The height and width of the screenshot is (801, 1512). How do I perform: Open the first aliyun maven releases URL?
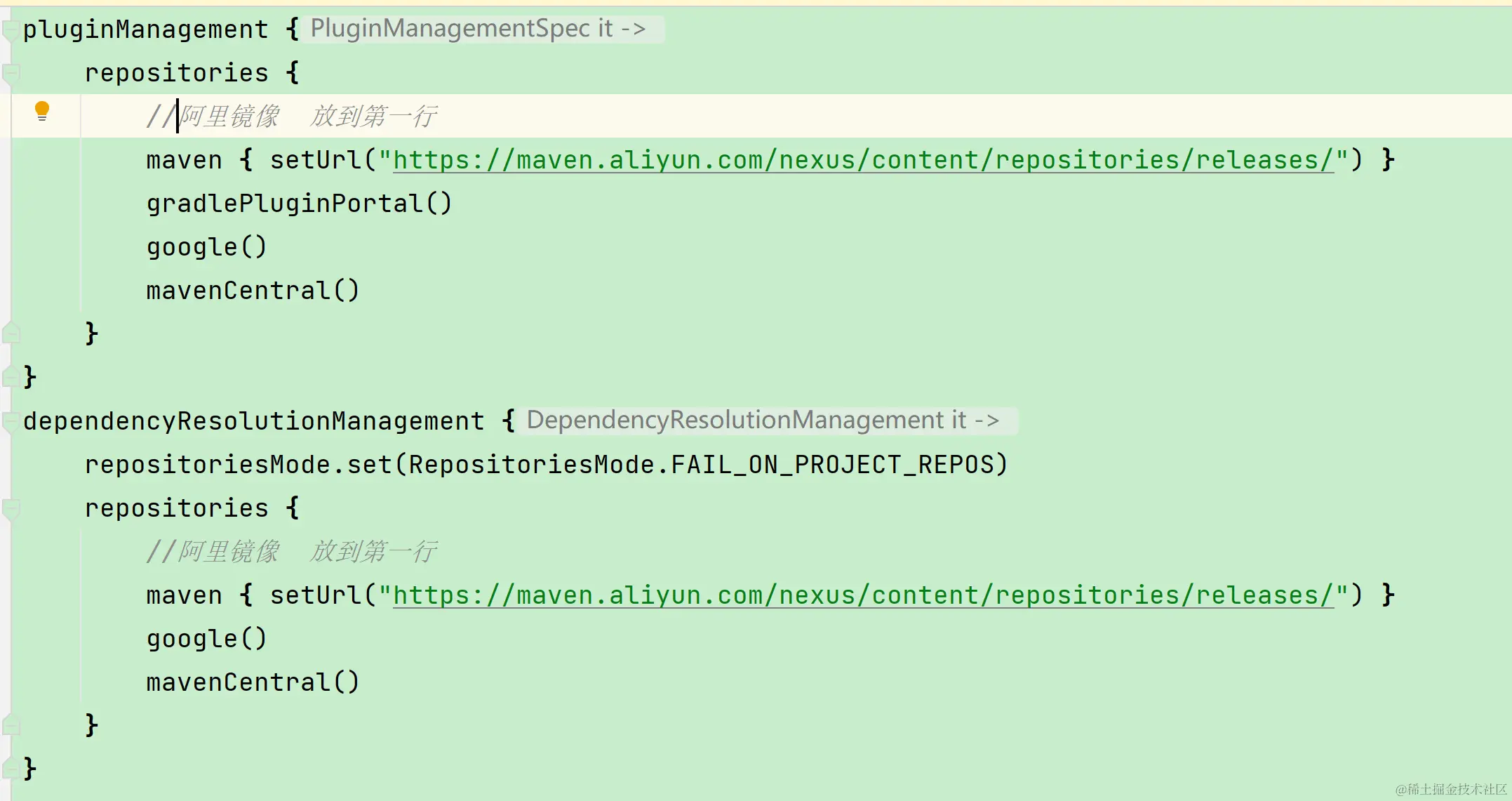tap(862, 160)
